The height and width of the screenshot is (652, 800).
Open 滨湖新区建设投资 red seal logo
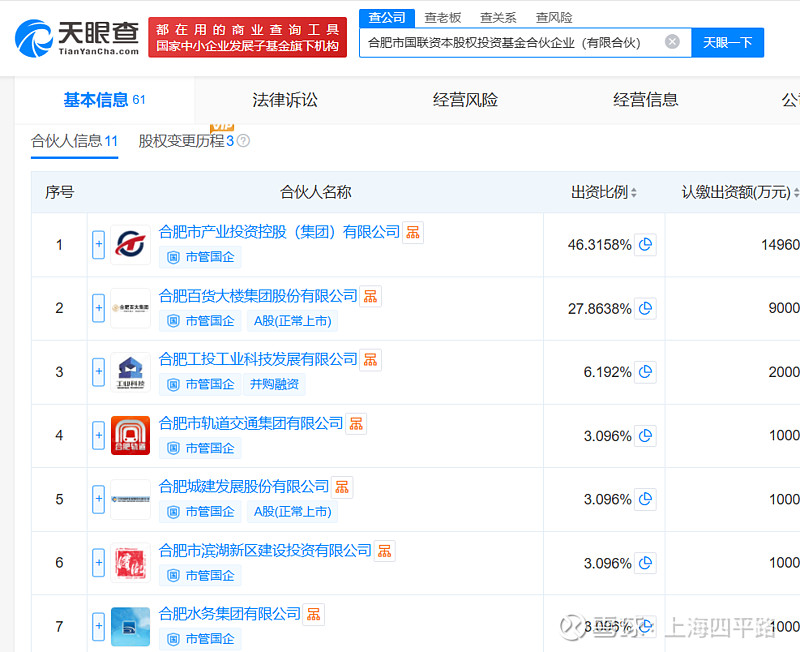point(131,563)
